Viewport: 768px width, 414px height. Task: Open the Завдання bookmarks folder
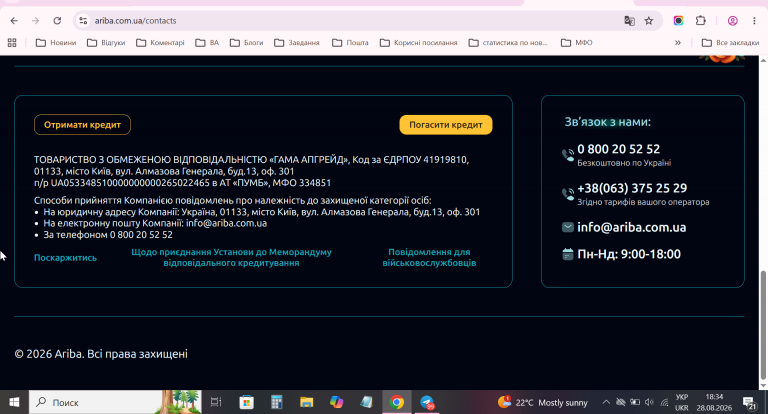(297, 43)
